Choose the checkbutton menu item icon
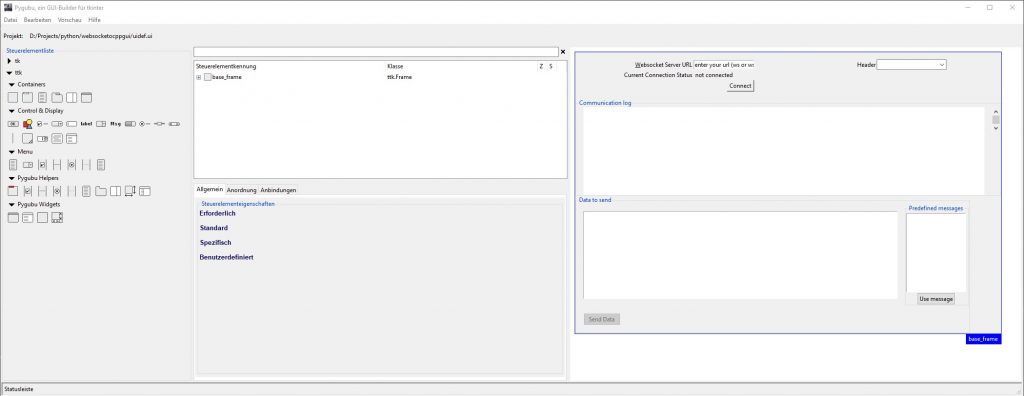 (42, 165)
